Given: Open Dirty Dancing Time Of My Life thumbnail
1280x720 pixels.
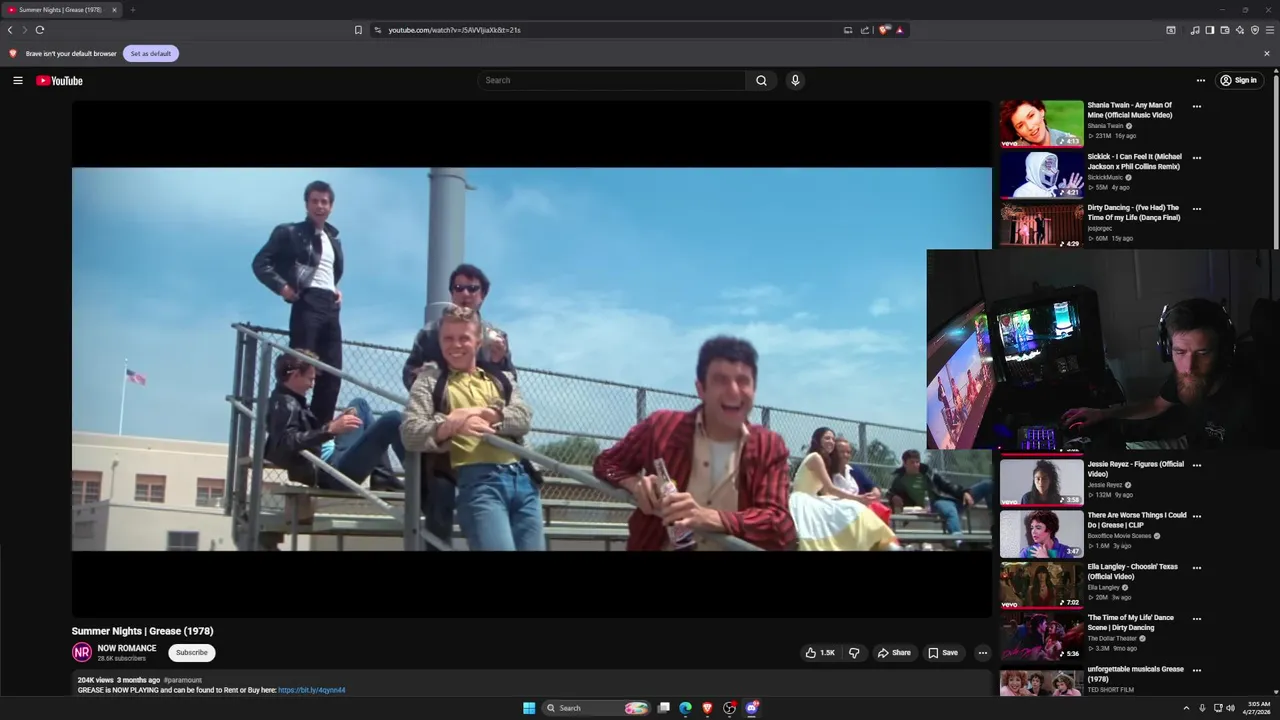Looking at the screenshot, I should (x=1041, y=225).
